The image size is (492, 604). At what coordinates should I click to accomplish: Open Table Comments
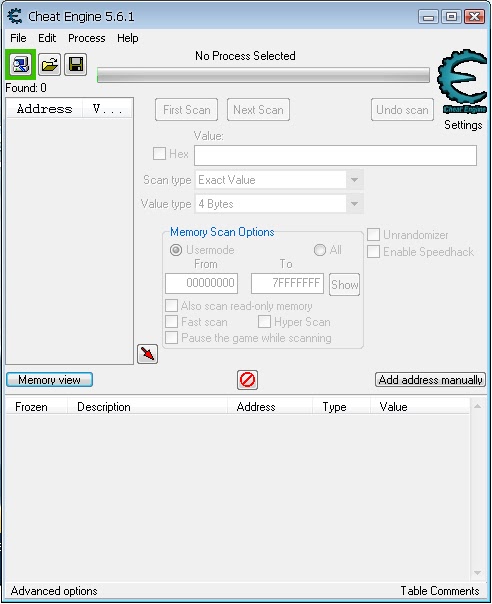pyautogui.click(x=440, y=591)
